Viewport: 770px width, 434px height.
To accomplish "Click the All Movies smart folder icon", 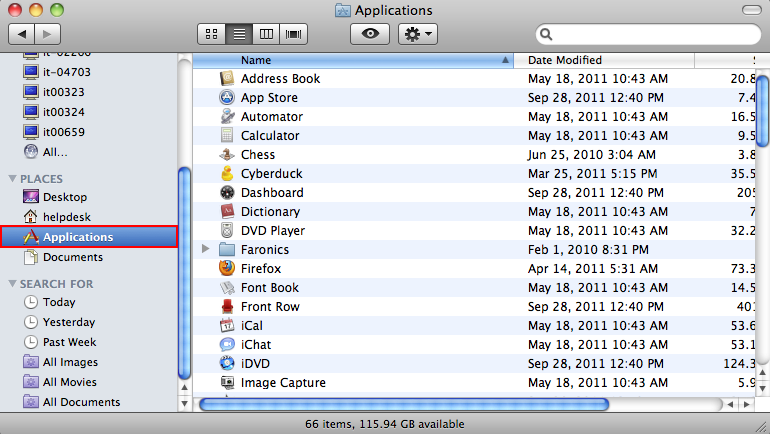I will [x=30, y=381].
